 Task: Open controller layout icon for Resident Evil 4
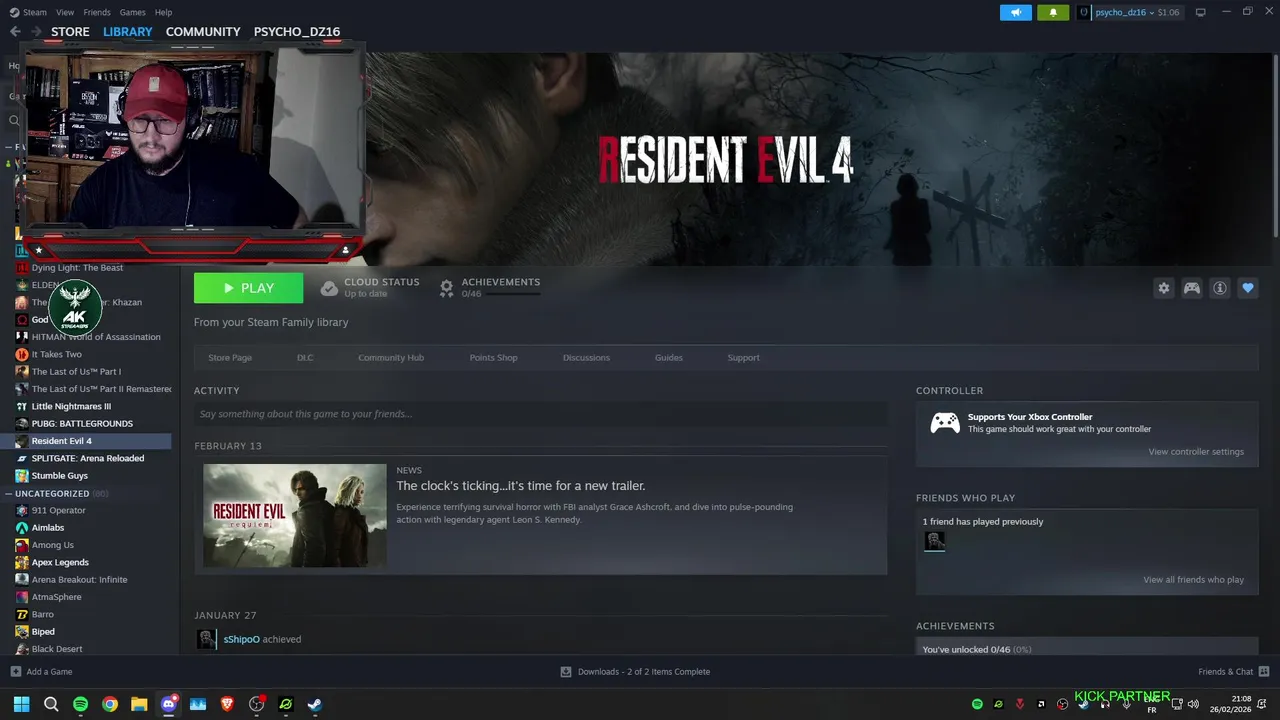(1192, 288)
